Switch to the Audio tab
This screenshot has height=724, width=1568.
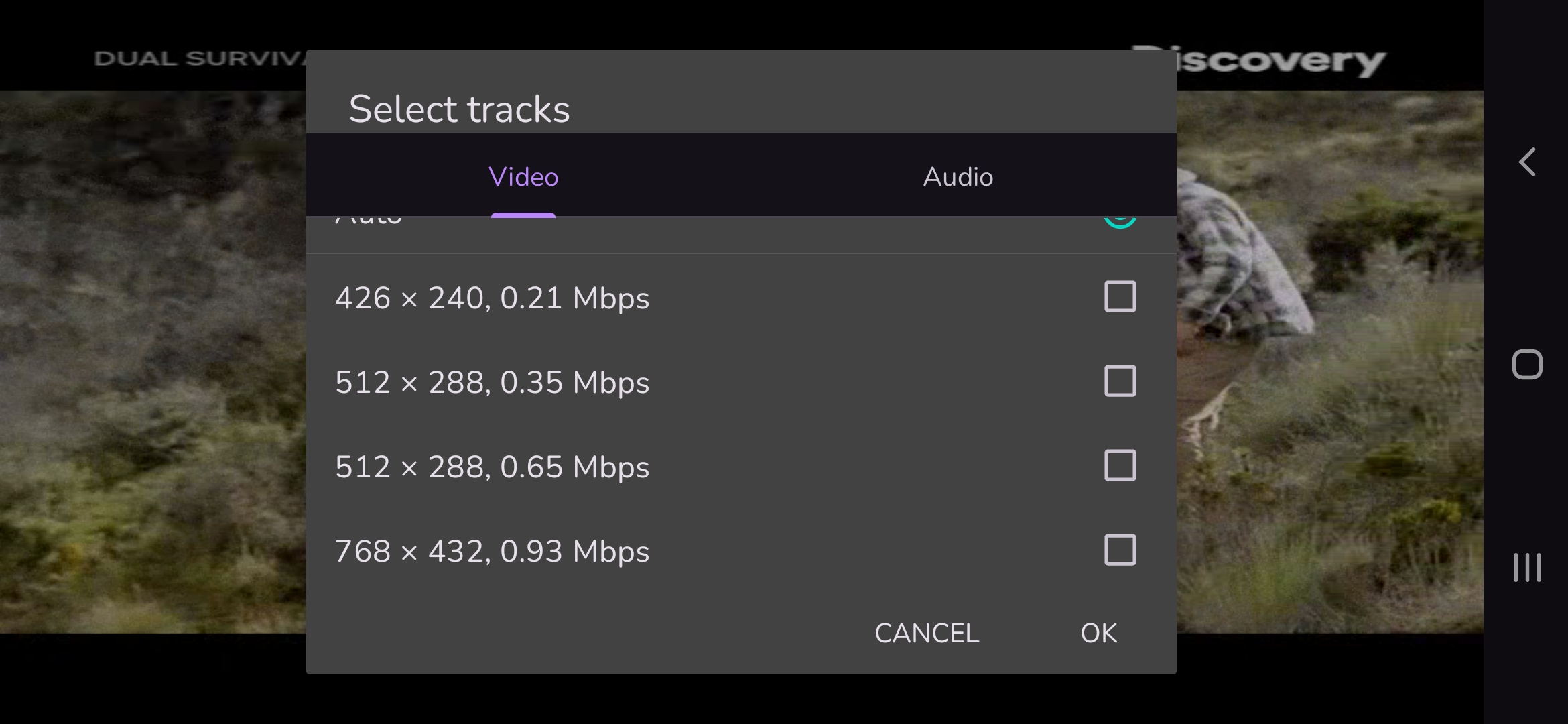(958, 177)
